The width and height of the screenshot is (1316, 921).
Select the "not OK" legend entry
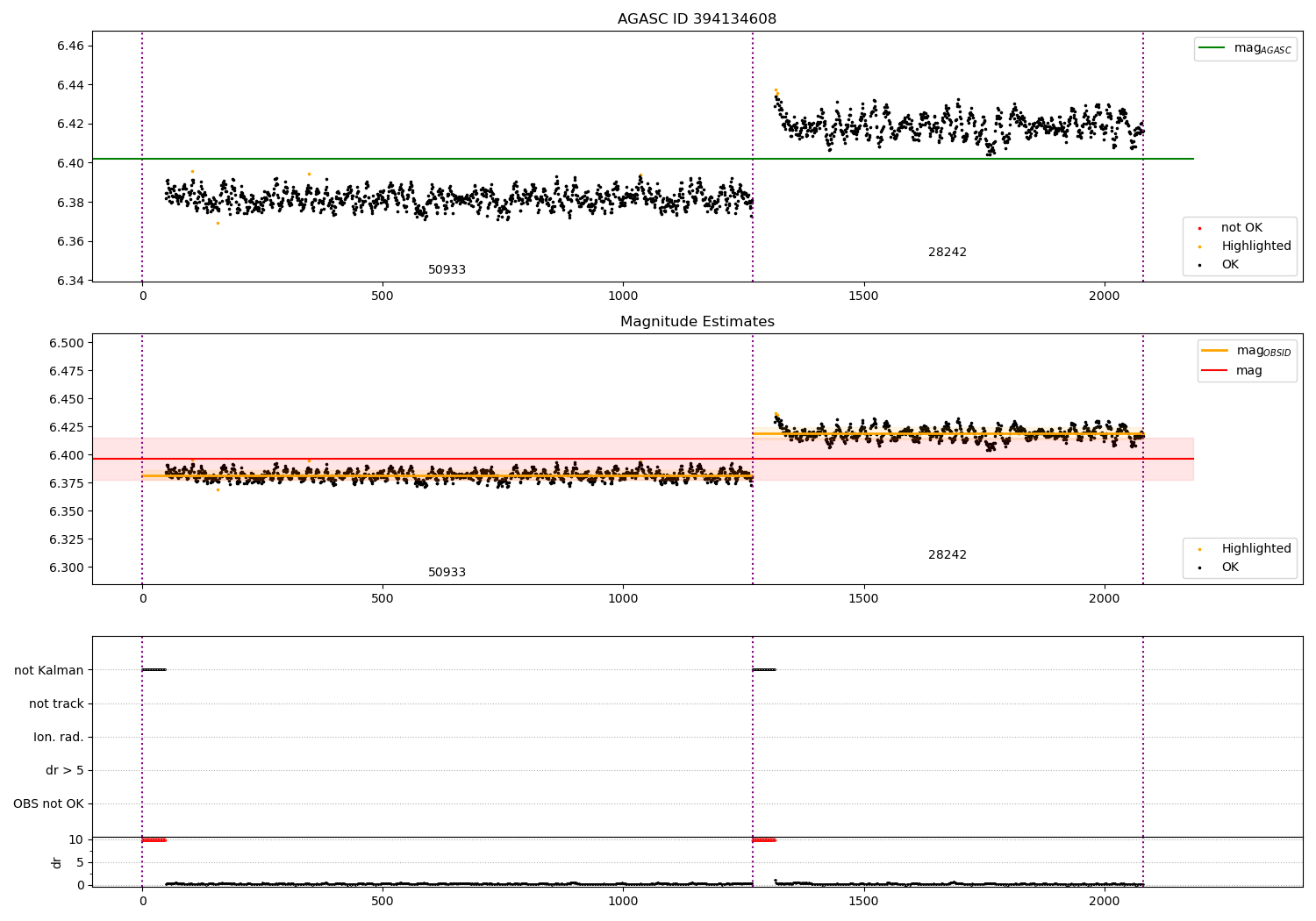[x=1241, y=228]
